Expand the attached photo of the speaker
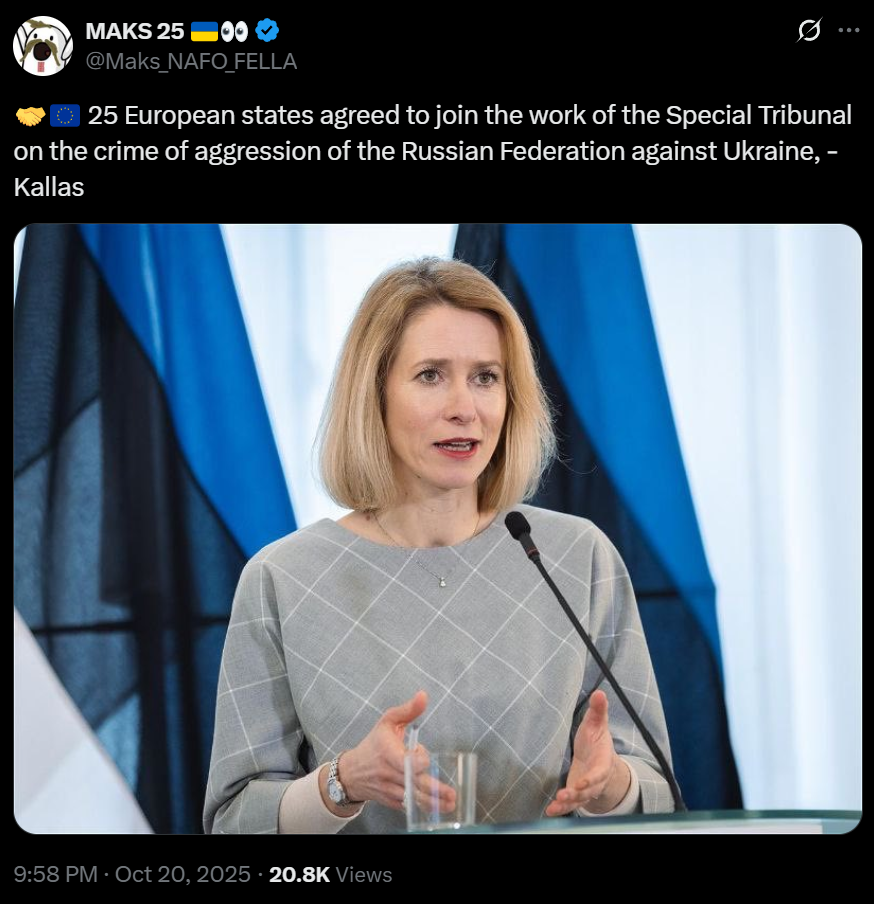The image size is (874, 904). 438,529
